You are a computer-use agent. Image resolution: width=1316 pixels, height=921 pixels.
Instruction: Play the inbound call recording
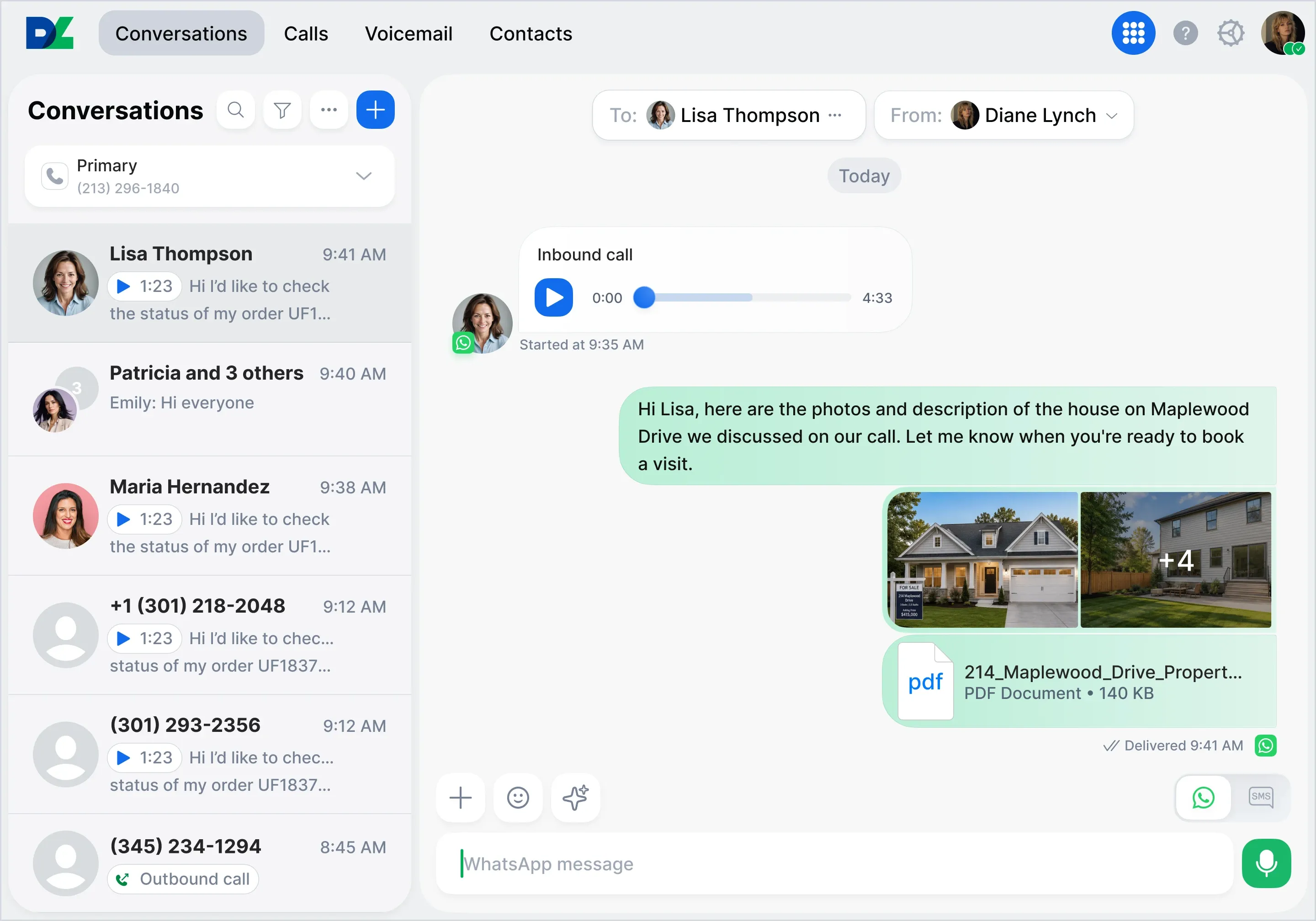[554, 297]
